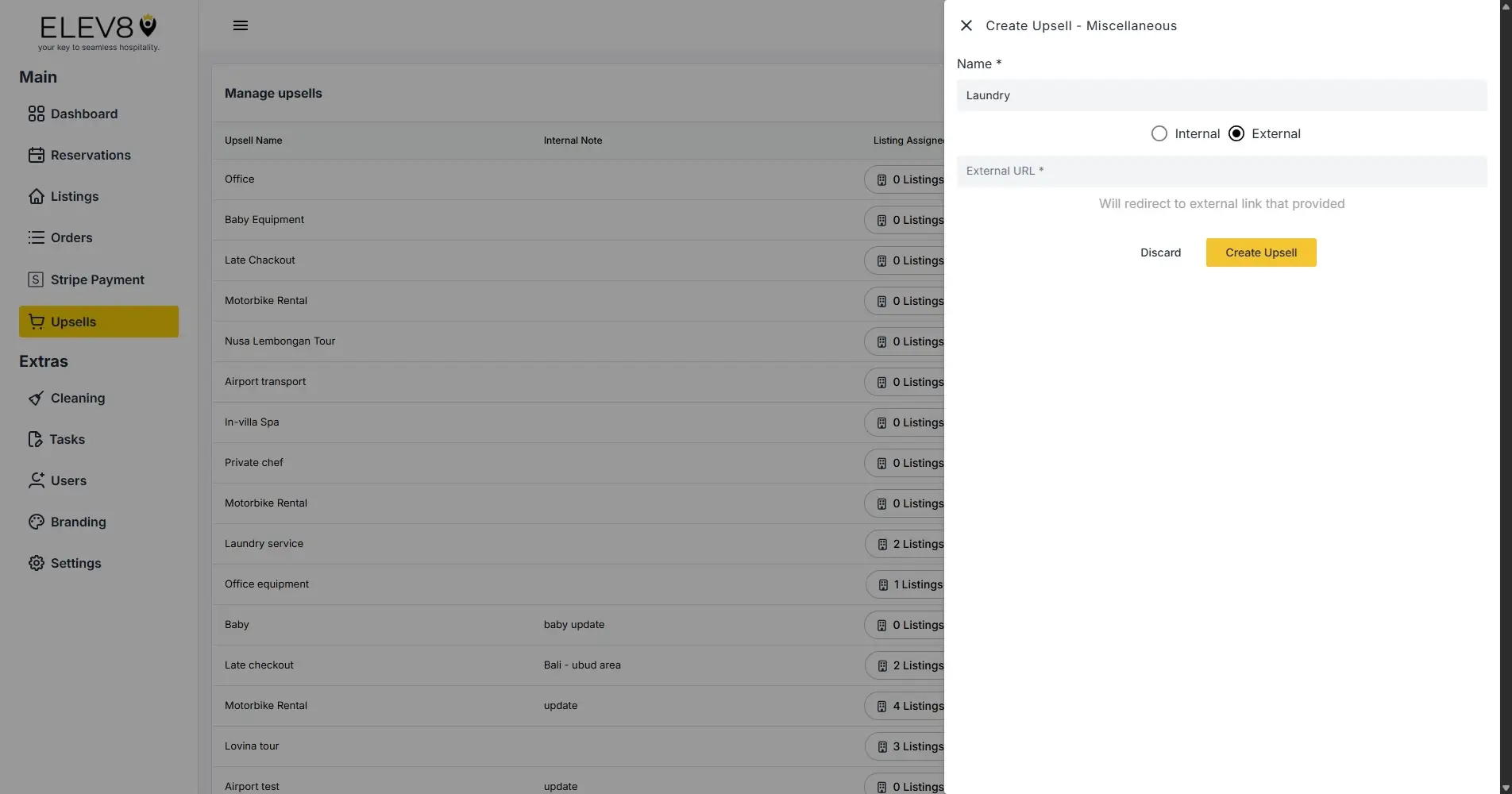The height and width of the screenshot is (794, 1512).
Task: Click inside the External URL field
Action: click(1221, 171)
